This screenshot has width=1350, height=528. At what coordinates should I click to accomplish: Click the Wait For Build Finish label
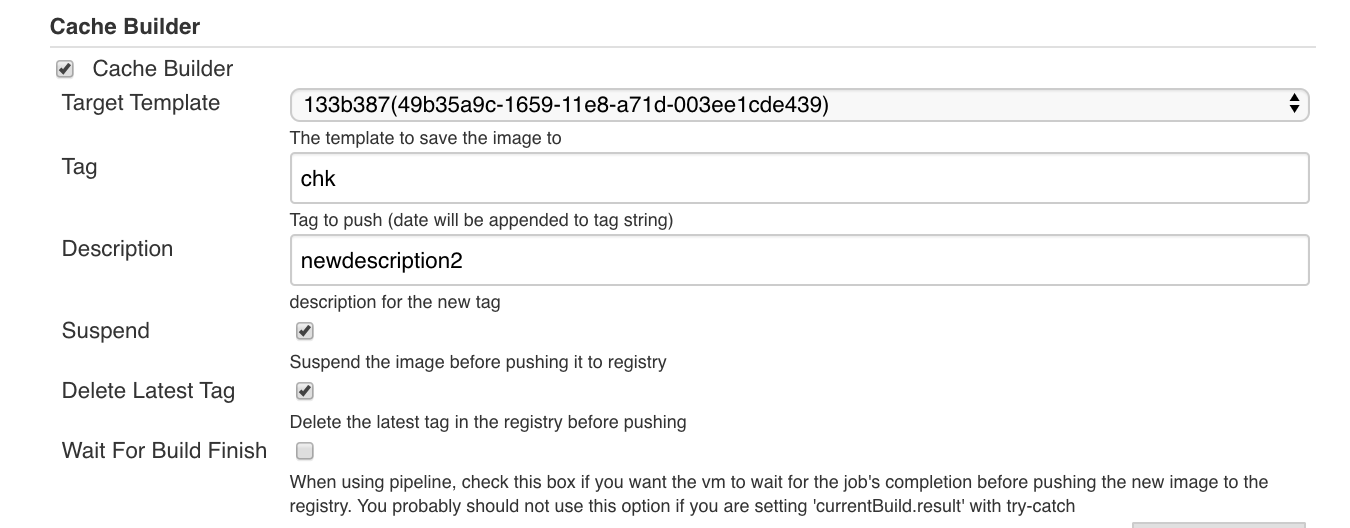pyautogui.click(x=164, y=451)
